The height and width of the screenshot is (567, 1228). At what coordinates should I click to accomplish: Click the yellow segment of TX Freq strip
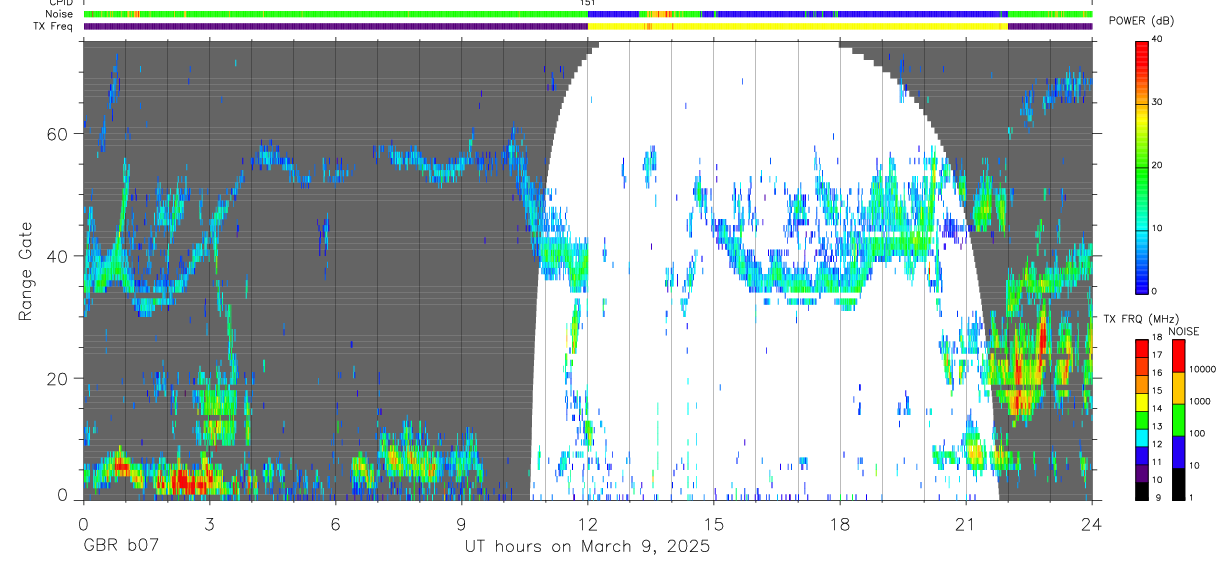(x=797, y=26)
